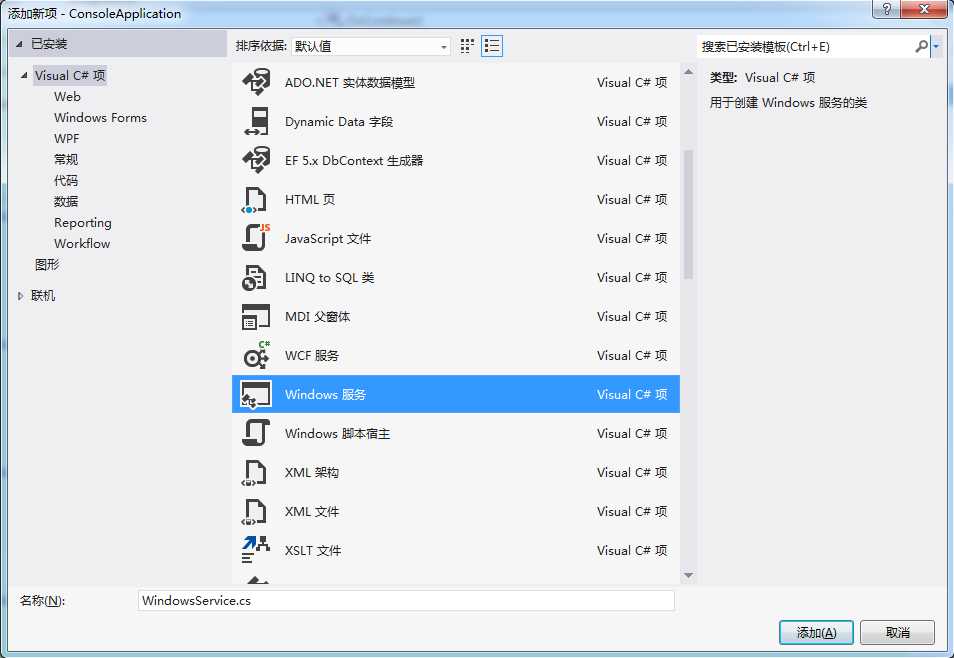The image size is (954, 658).
Task: Select the 数据 category
Action: (66, 201)
